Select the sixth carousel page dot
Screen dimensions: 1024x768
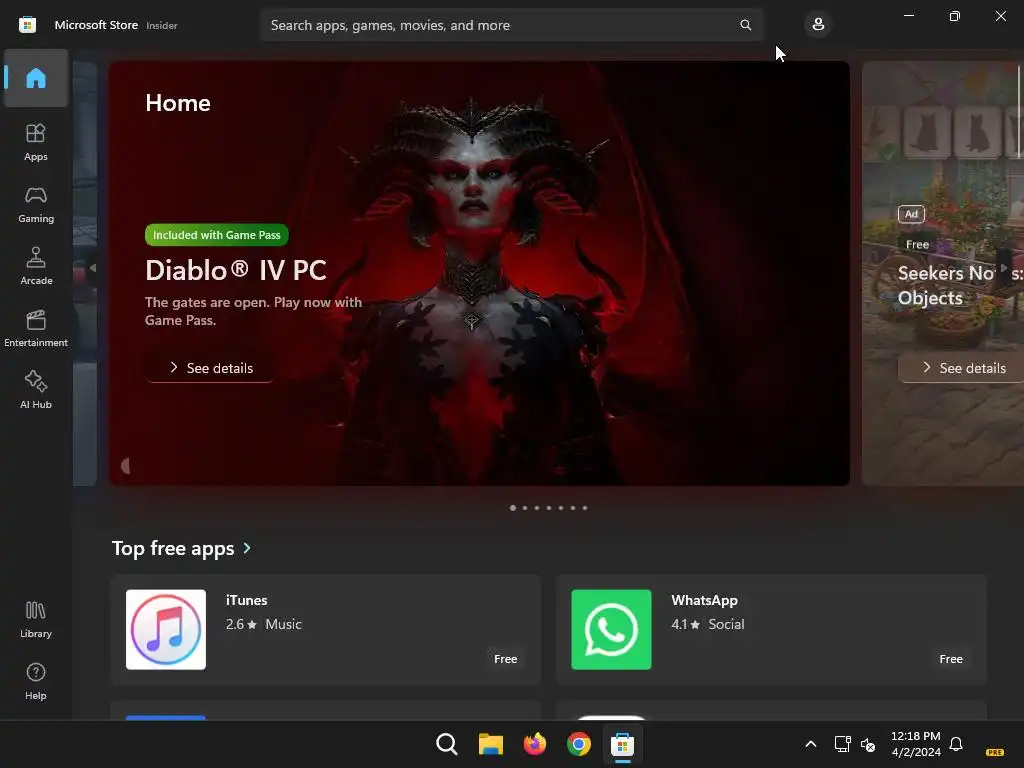click(573, 508)
